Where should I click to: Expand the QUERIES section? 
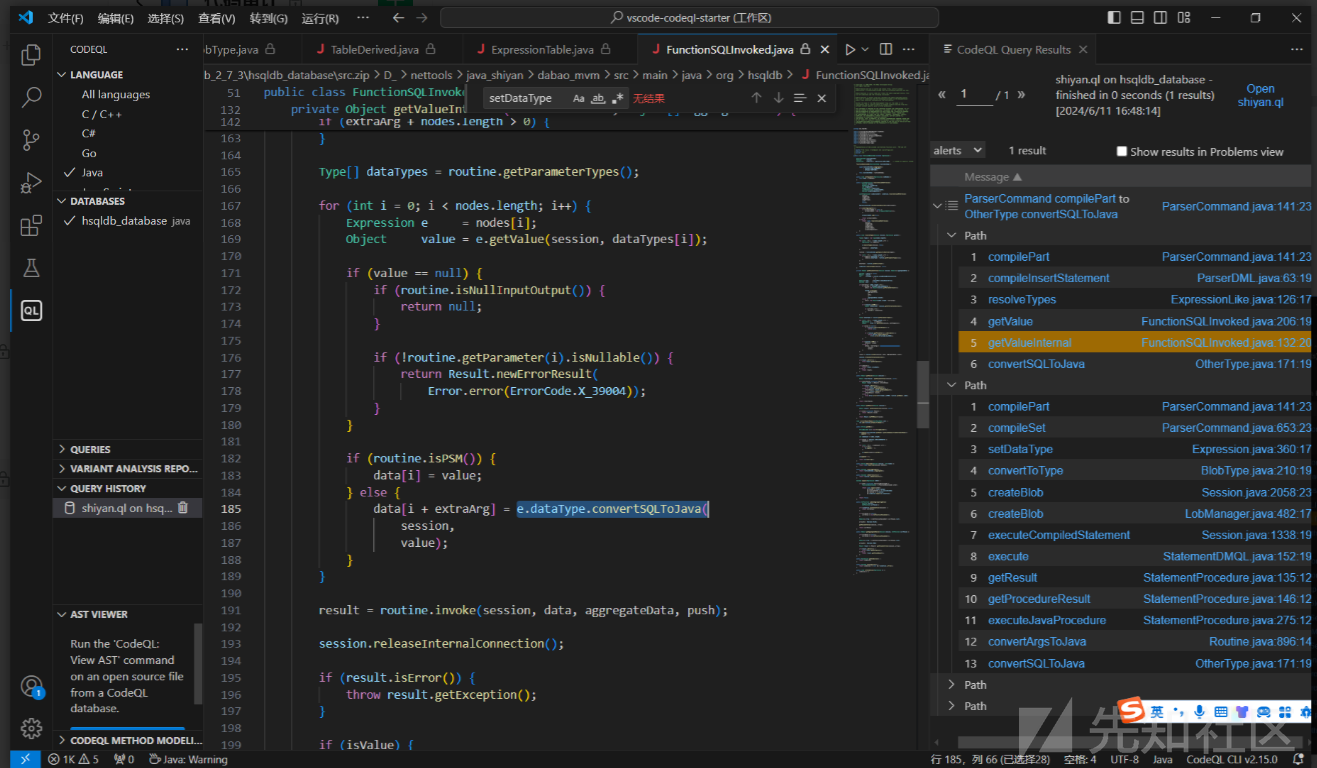coord(90,449)
